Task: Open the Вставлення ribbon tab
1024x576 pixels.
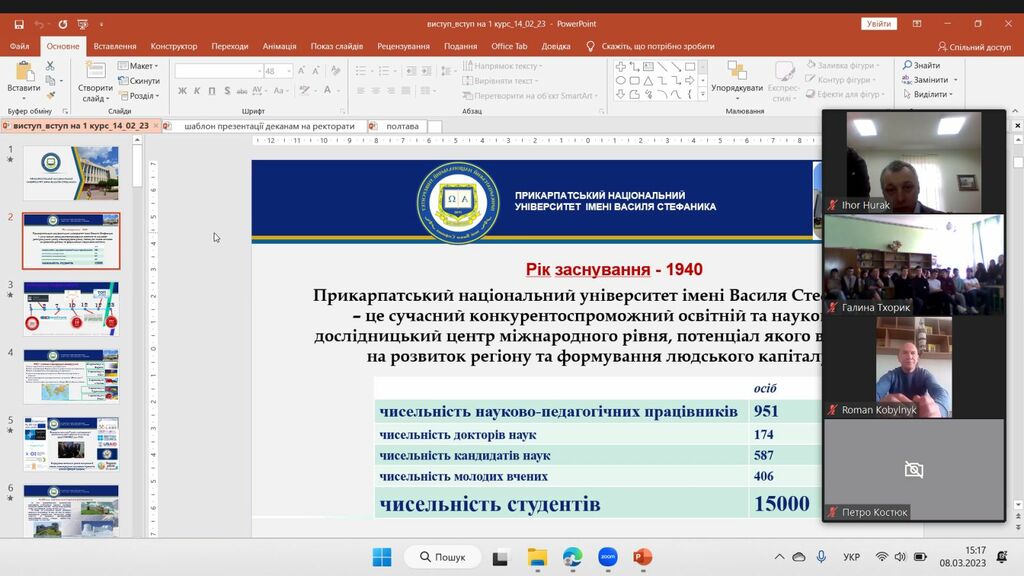Action: coord(115,46)
